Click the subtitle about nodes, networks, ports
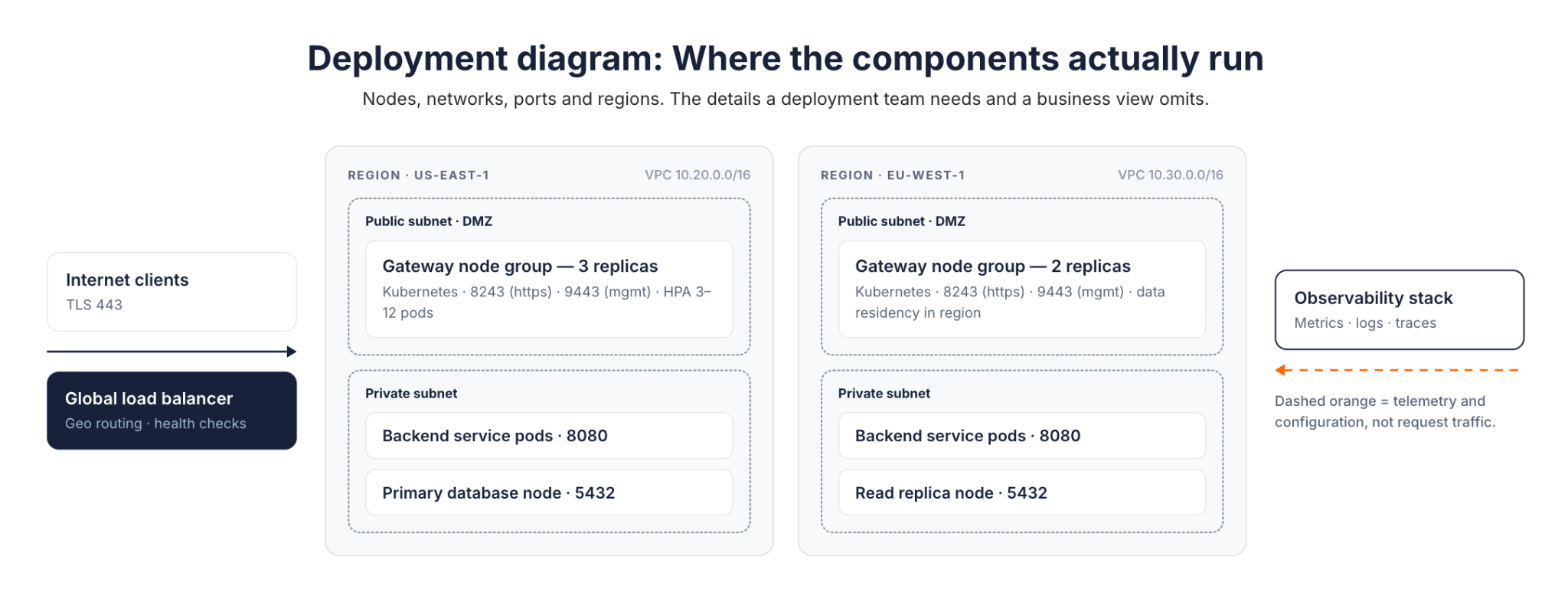The width and height of the screenshot is (1568, 589). pos(786,99)
